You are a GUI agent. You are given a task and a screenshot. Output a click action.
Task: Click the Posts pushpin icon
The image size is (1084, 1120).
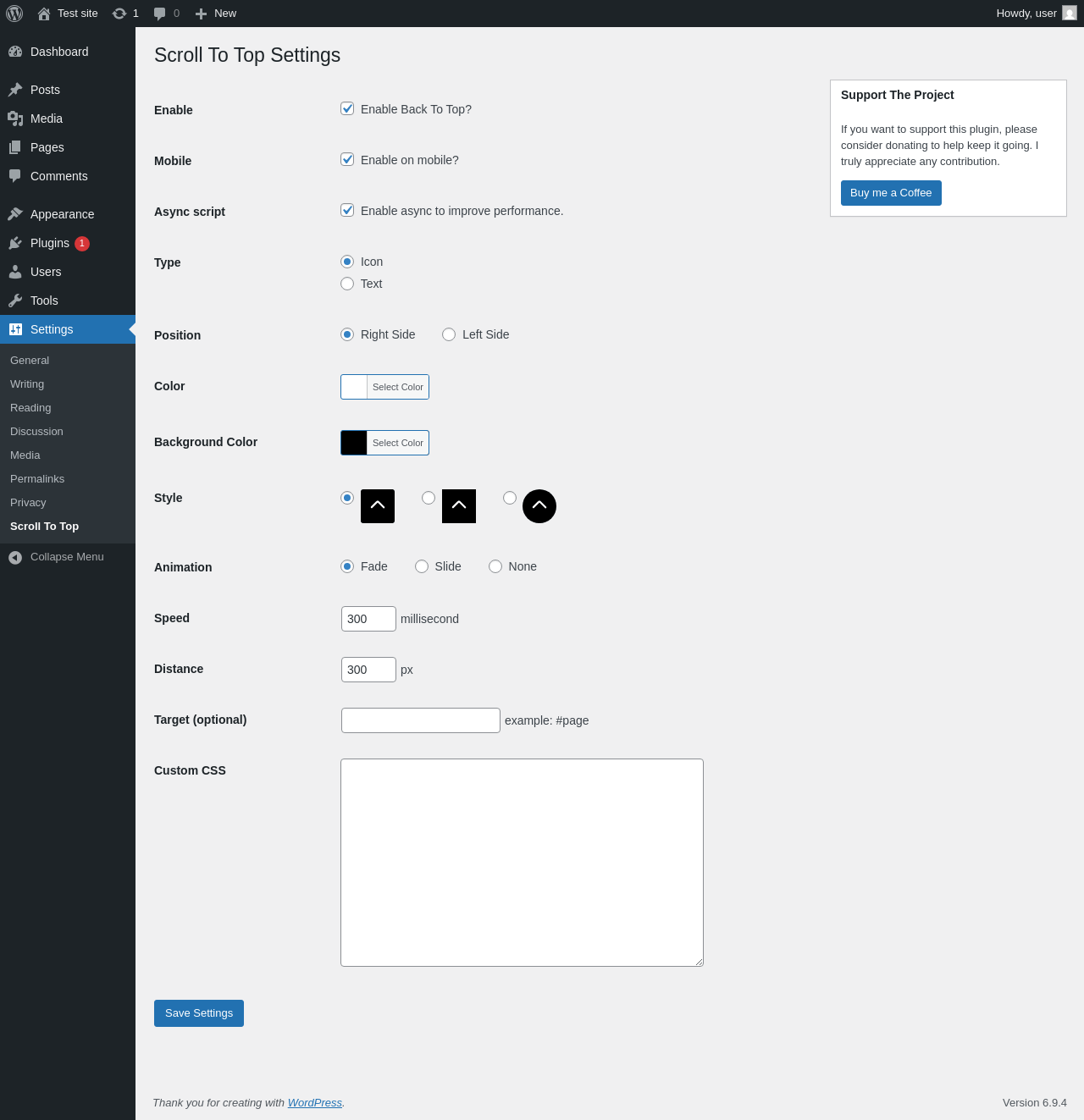tap(15, 90)
